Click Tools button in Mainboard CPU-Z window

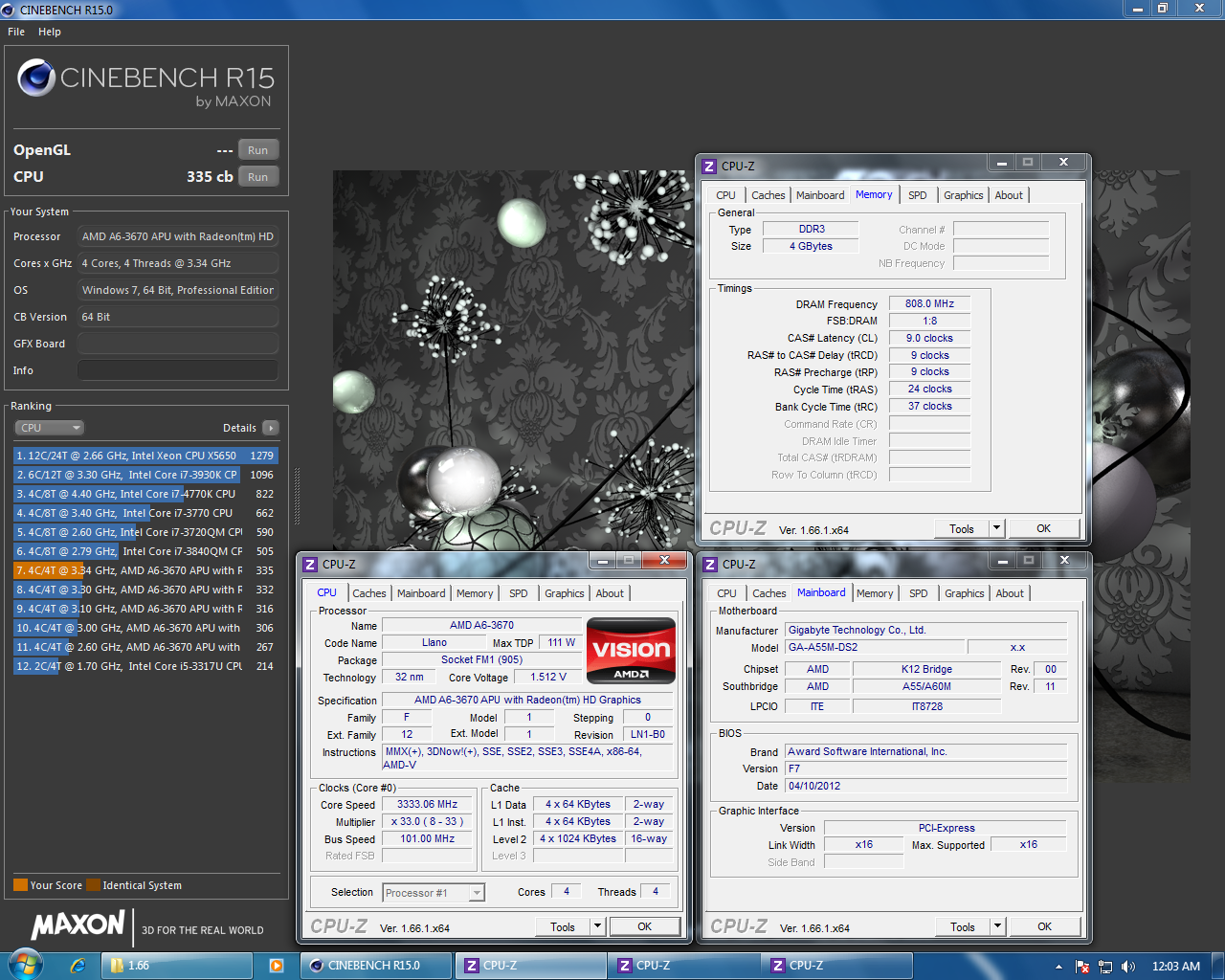pyautogui.click(x=963, y=926)
